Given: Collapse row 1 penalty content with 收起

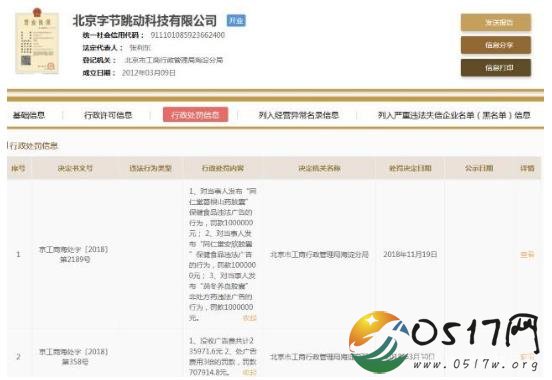Looking at the screenshot, I should (249, 318).
